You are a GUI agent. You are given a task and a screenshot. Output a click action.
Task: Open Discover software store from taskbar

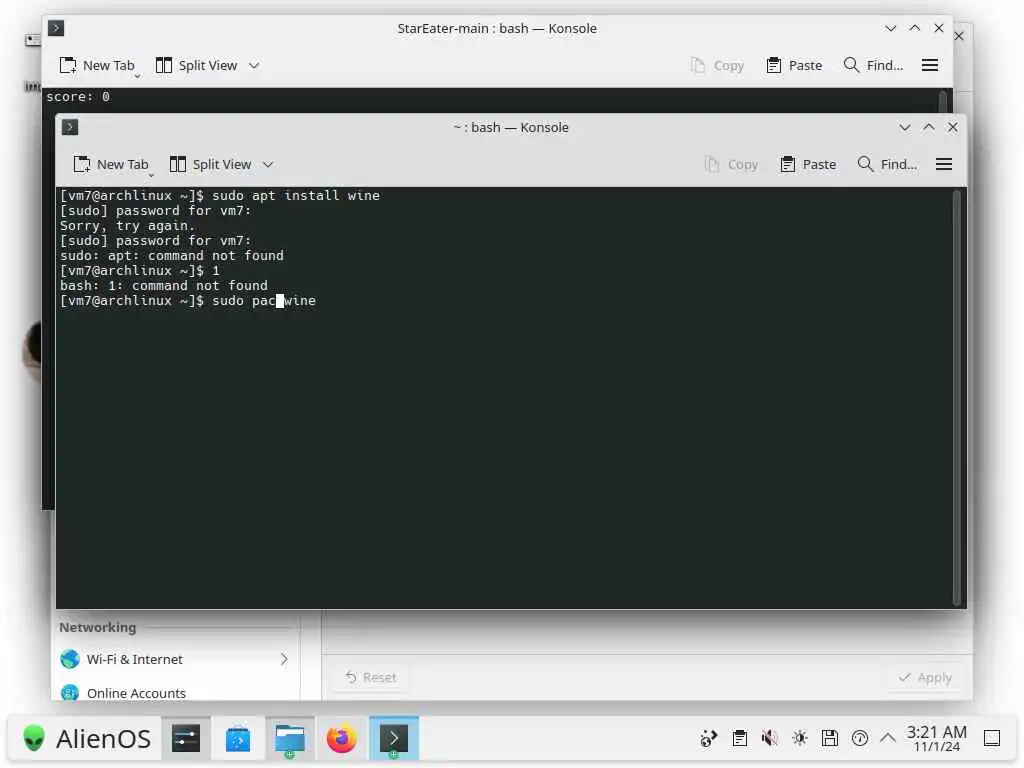click(238, 739)
